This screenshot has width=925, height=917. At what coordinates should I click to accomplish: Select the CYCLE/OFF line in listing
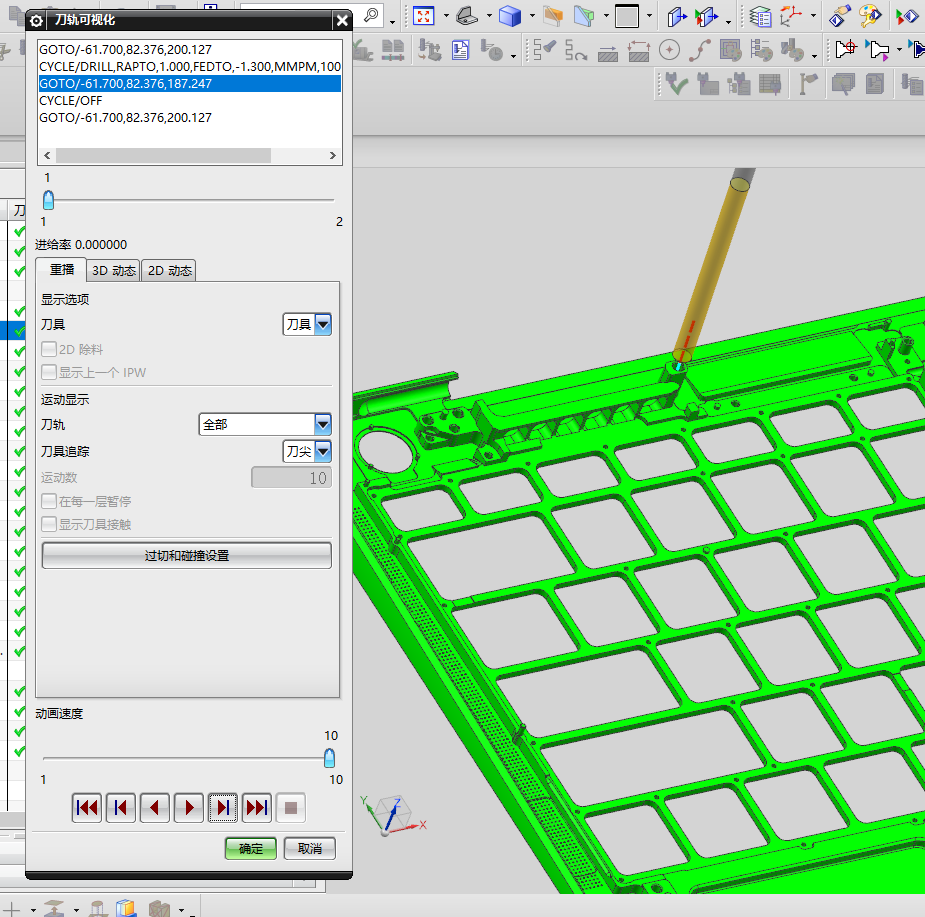pyautogui.click(x=189, y=100)
